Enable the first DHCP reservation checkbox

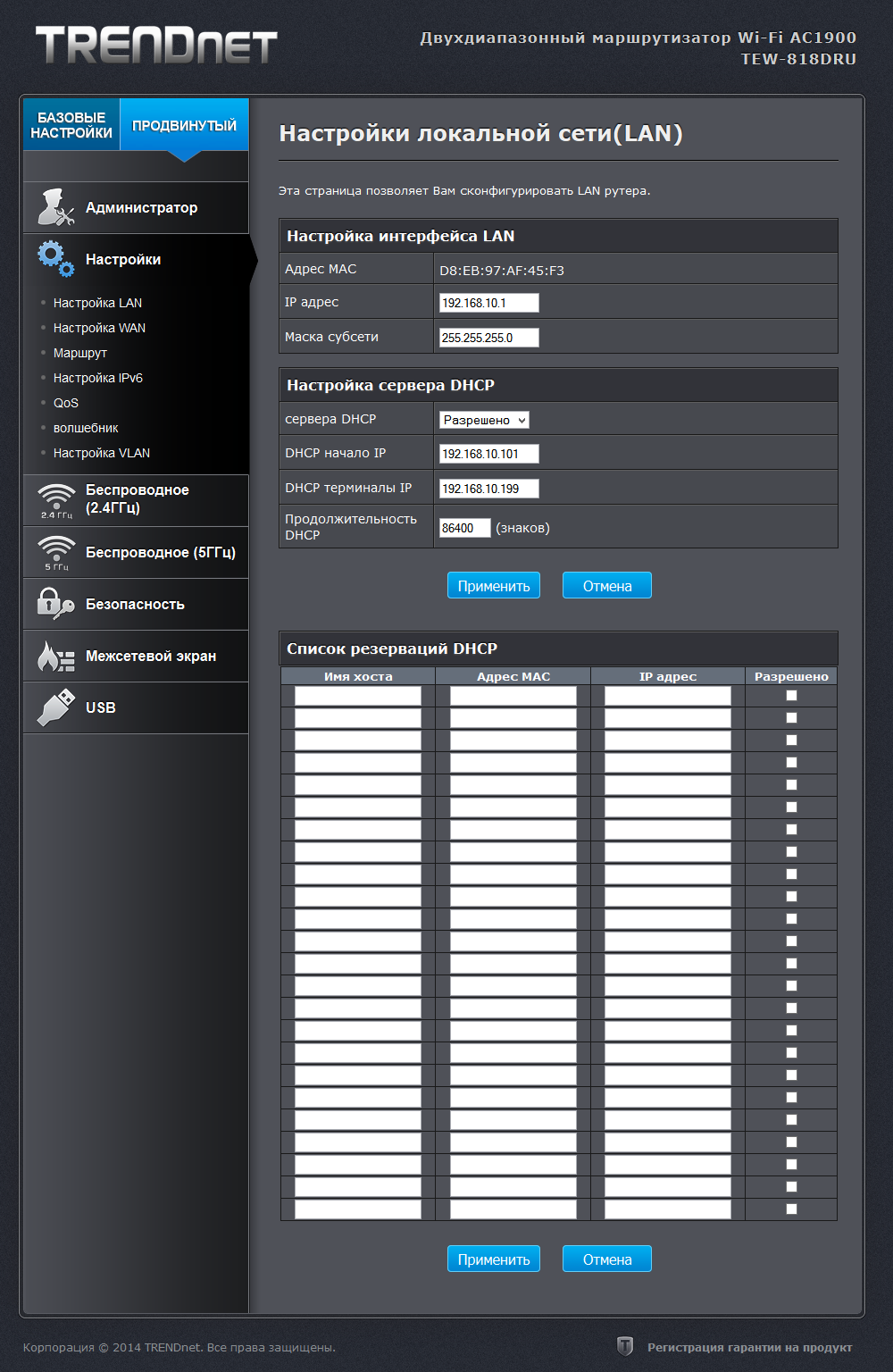[791, 696]
